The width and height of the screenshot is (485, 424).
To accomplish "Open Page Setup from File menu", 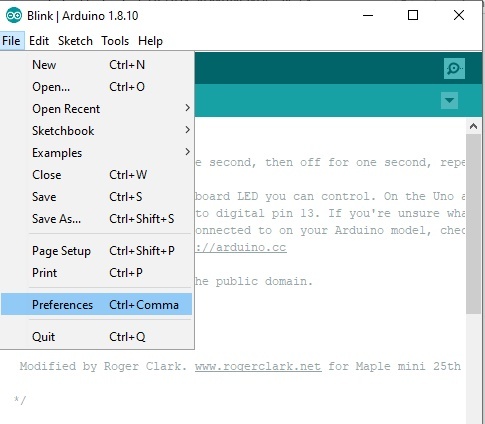I will [x=97, y=251].
